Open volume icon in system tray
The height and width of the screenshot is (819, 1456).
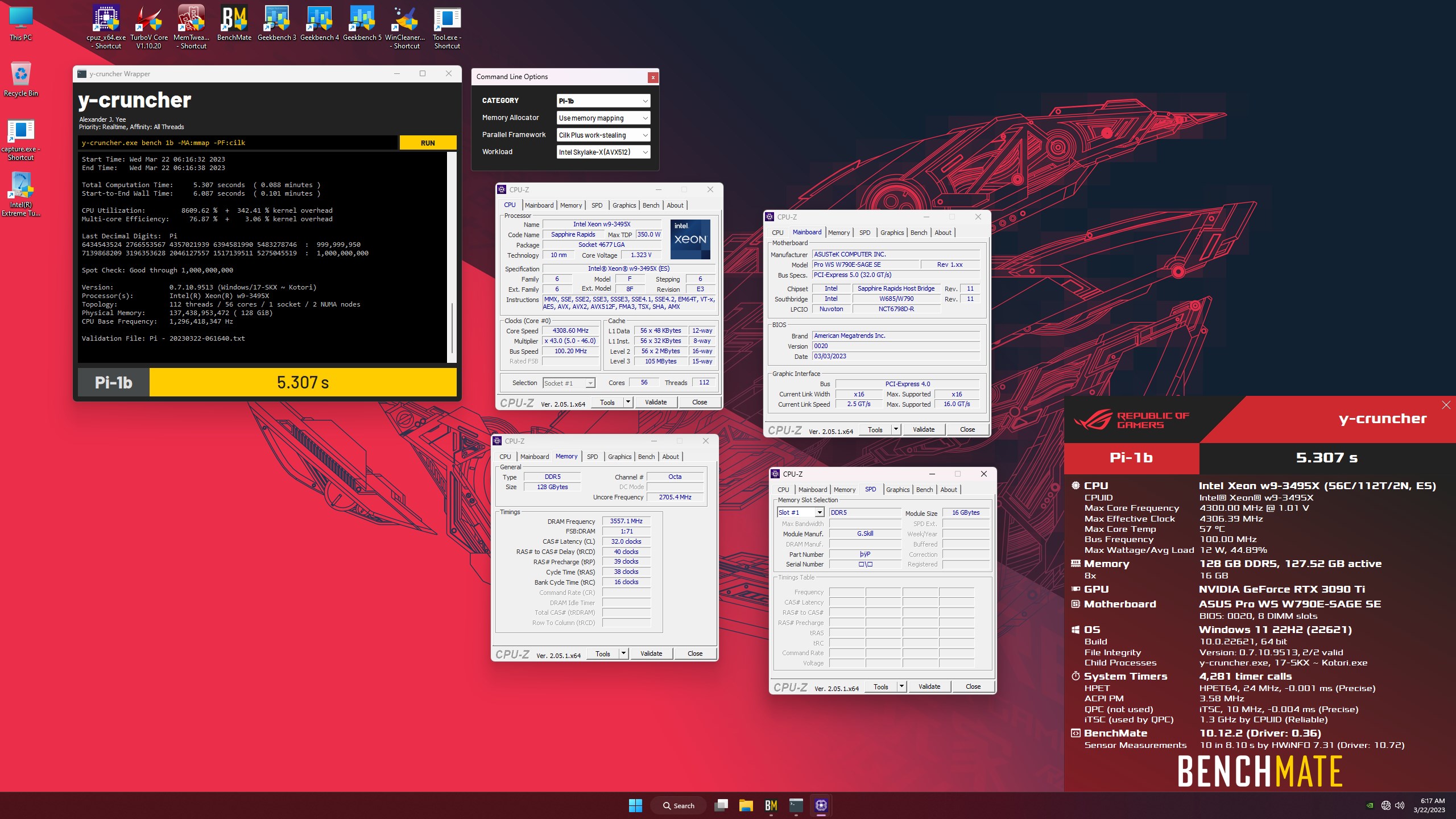1400,805
